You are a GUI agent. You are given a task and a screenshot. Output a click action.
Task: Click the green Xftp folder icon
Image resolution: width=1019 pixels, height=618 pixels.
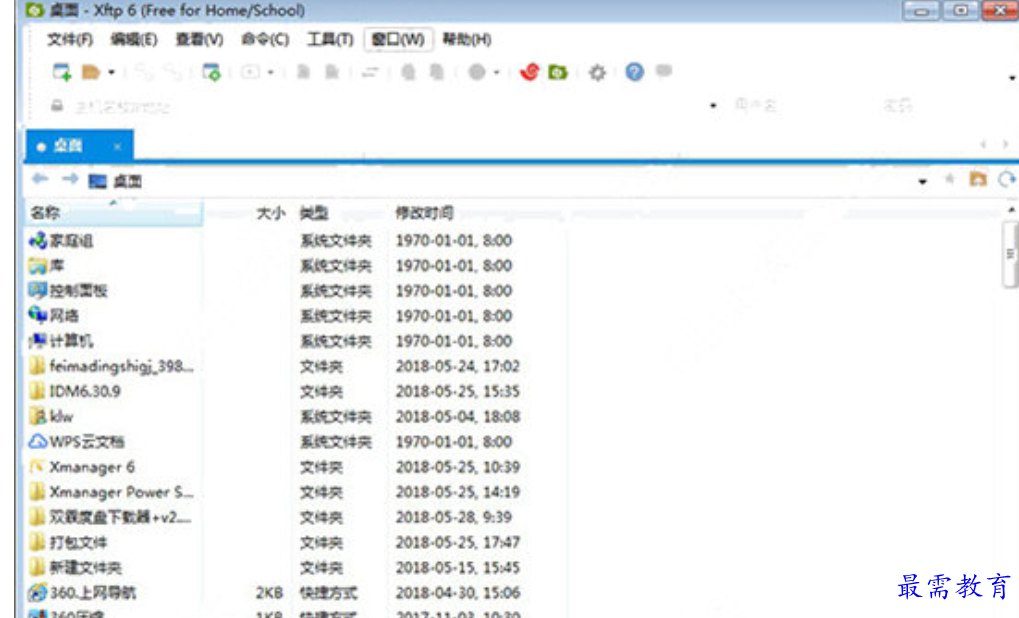(x=558, y=71)
